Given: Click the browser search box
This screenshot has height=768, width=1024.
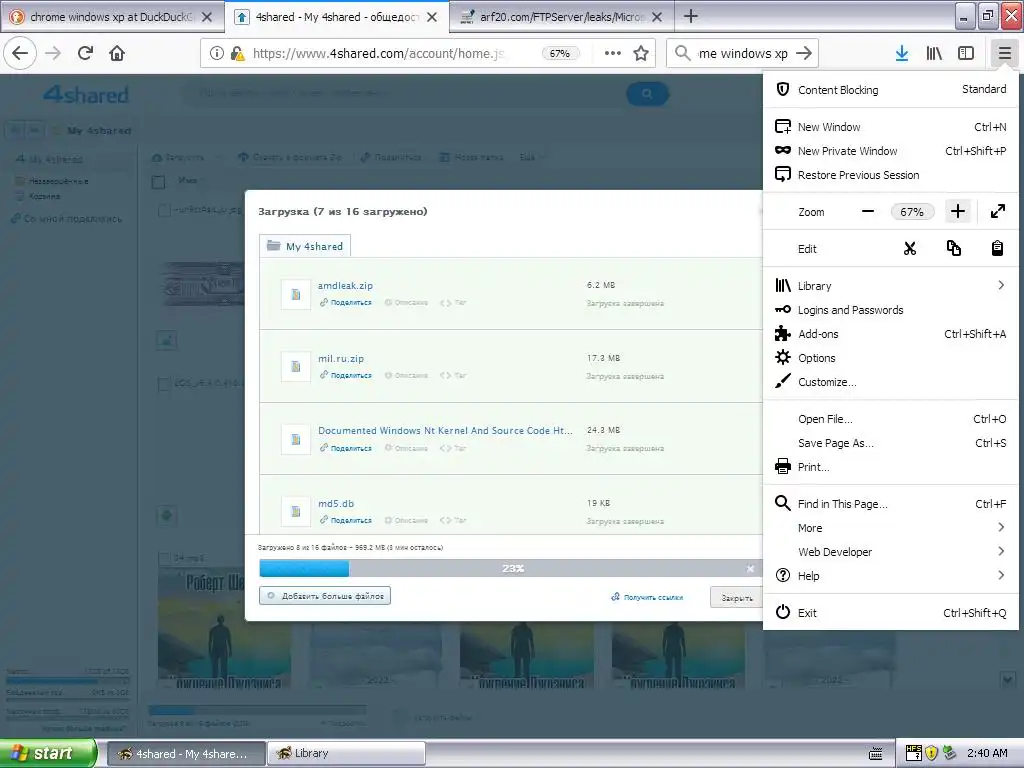Looking at the screenshot, I should pos(743,54).
